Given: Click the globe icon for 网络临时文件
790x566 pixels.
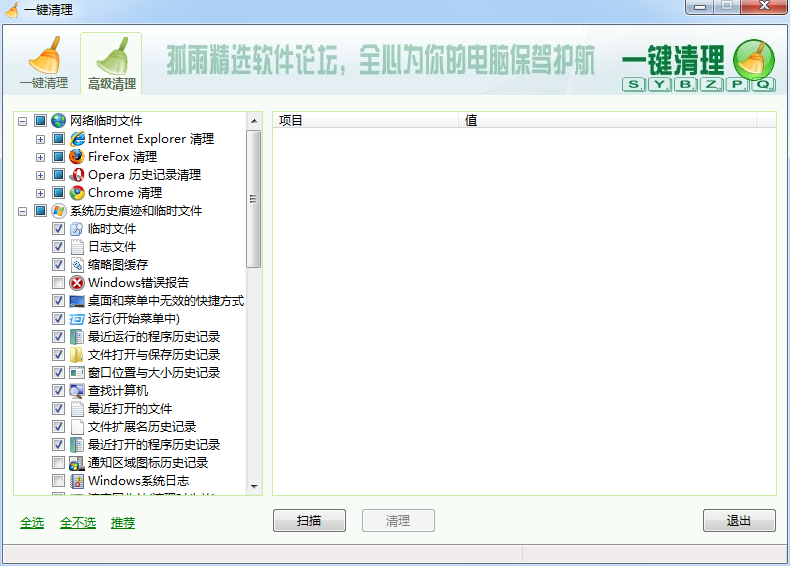Looking at the screenshot, I should click(x=58, y=120).
